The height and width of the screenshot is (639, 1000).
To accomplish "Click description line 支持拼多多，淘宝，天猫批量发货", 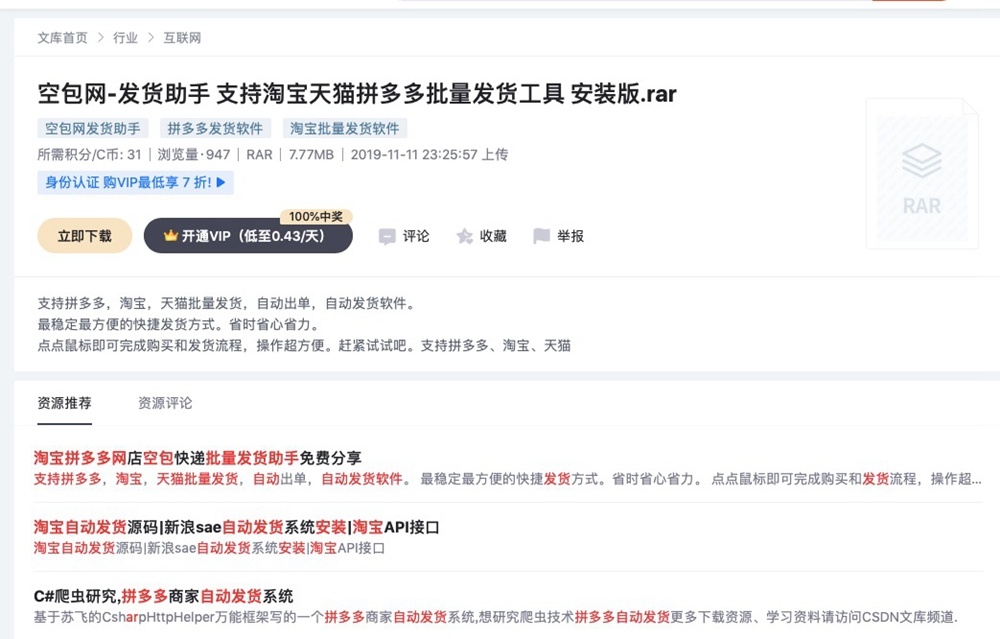I will (x=227, y=304).
